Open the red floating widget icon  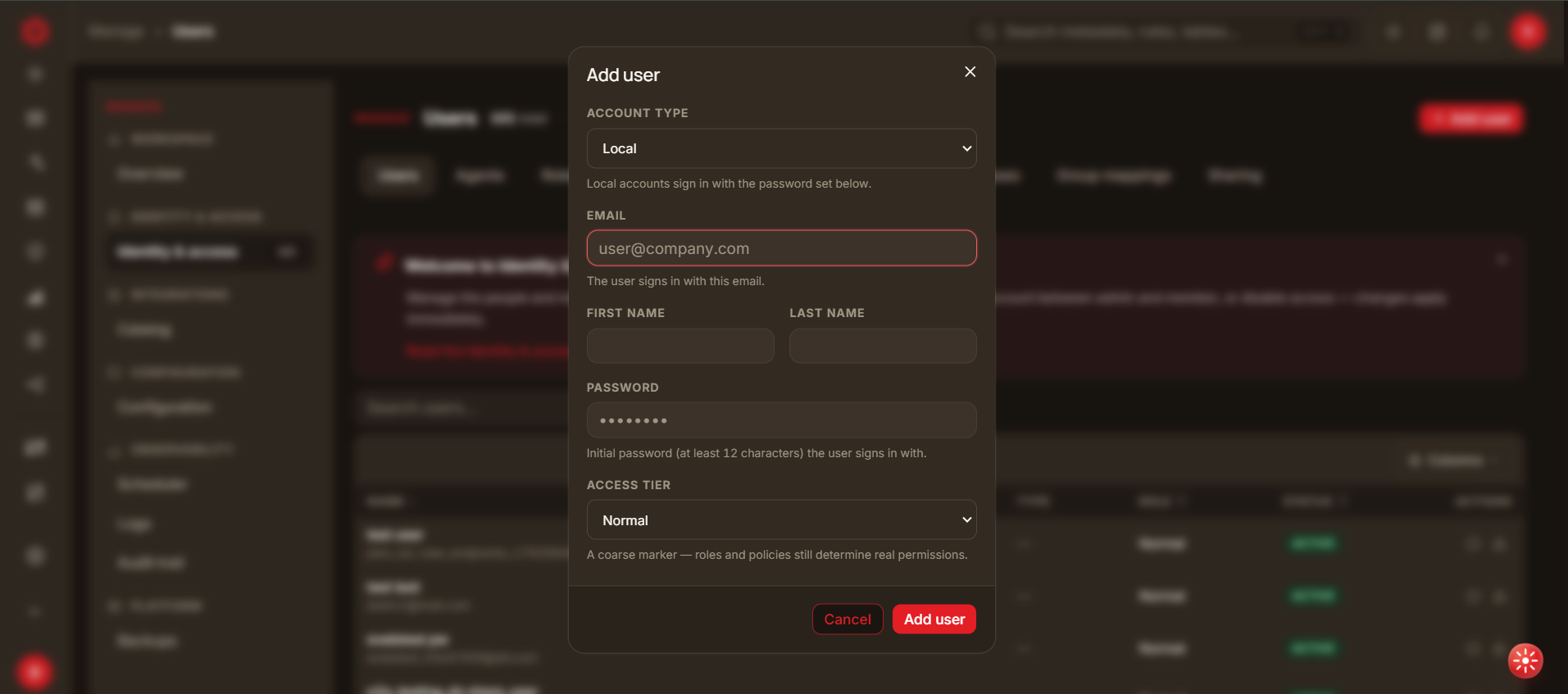coord(1525,660)
